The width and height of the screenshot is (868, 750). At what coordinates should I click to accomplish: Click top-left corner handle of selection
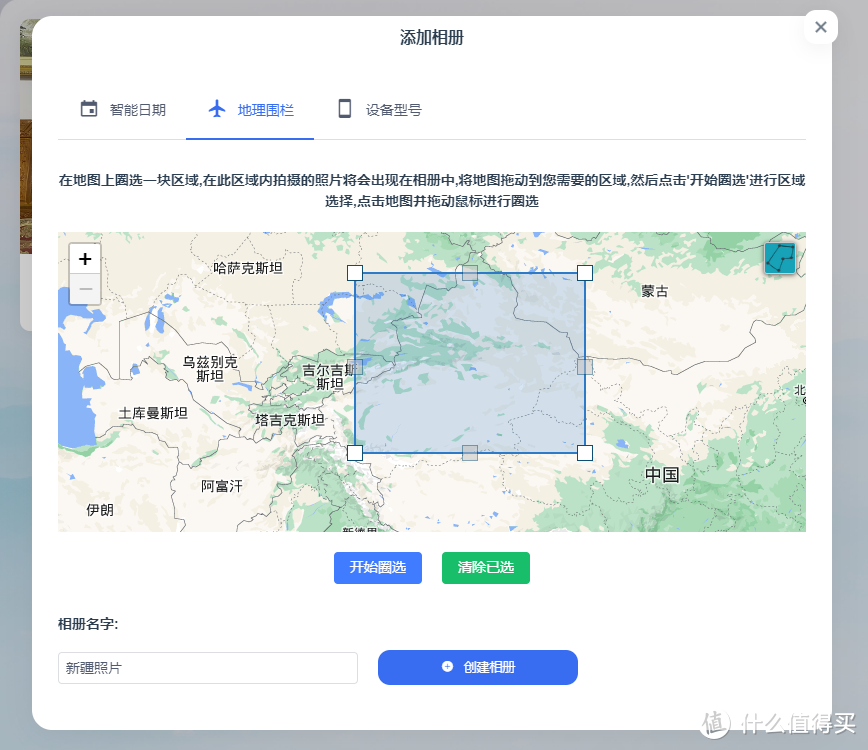click(x=355, y=273)
